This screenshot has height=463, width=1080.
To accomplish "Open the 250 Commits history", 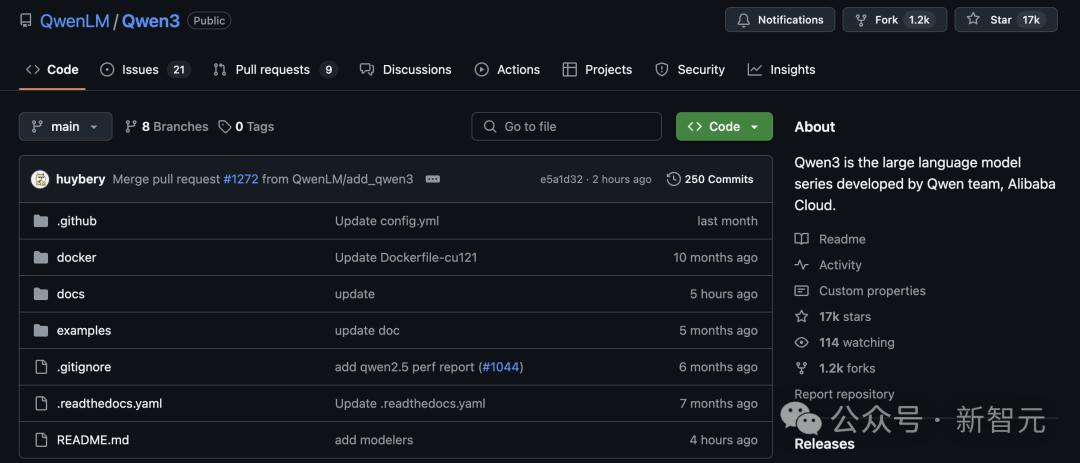I will pos(710,179).
